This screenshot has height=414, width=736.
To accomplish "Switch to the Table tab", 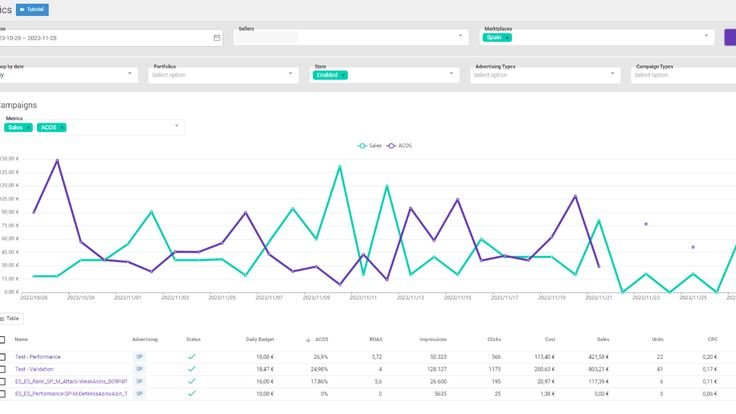I will tap(10, 317).
